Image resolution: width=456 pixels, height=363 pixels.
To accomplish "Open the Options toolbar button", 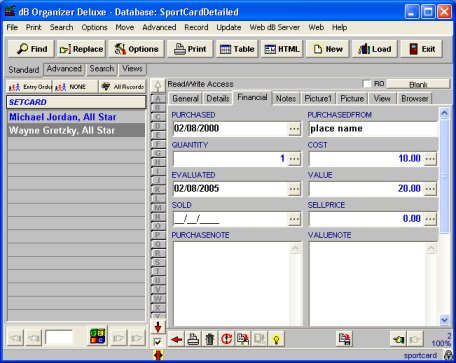I will (x=136, y=49).
